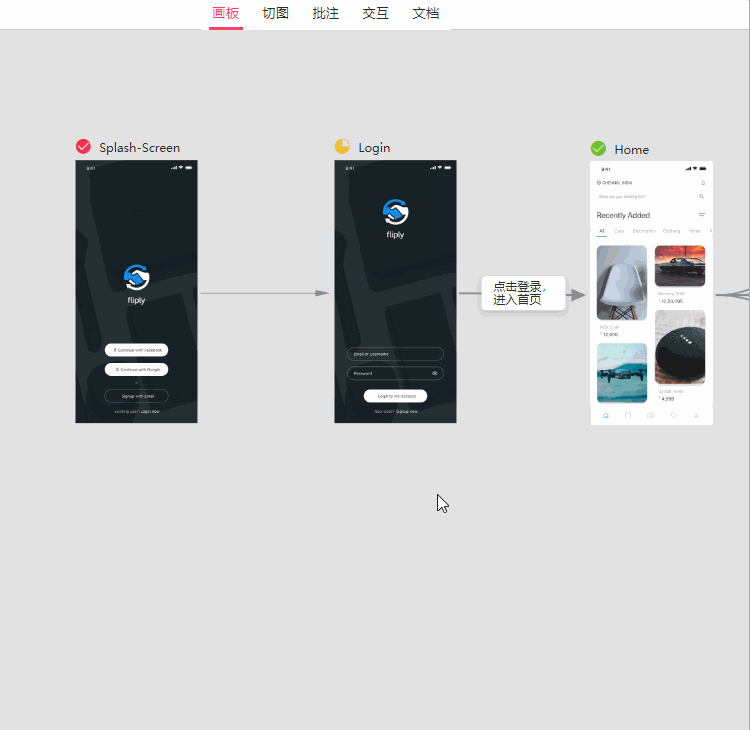Click the location pin icon on Home
Screen dimensions: 750x730
[x=598, y=183]
